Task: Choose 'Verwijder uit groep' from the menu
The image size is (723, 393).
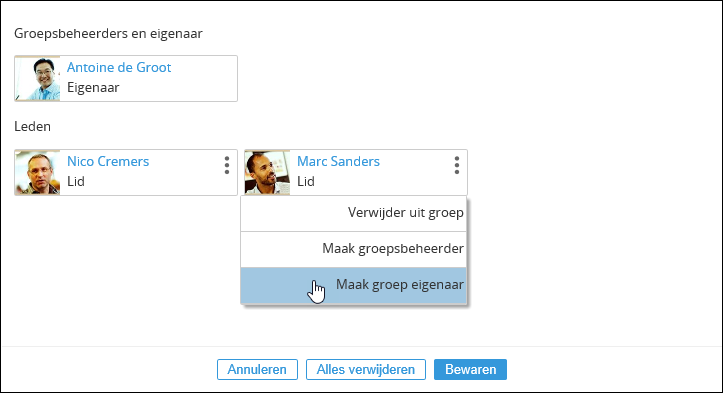Action: (354, 213)
